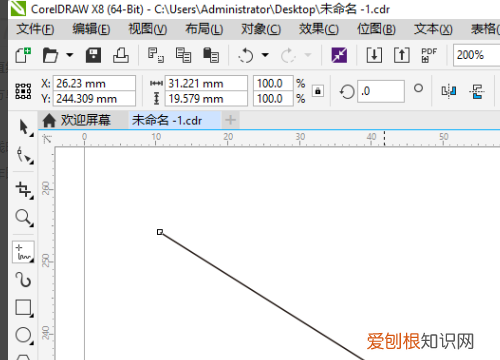This screenshot has height=360, width=500.
Task: Select the Artistic media tool
Action: [23, 280]
